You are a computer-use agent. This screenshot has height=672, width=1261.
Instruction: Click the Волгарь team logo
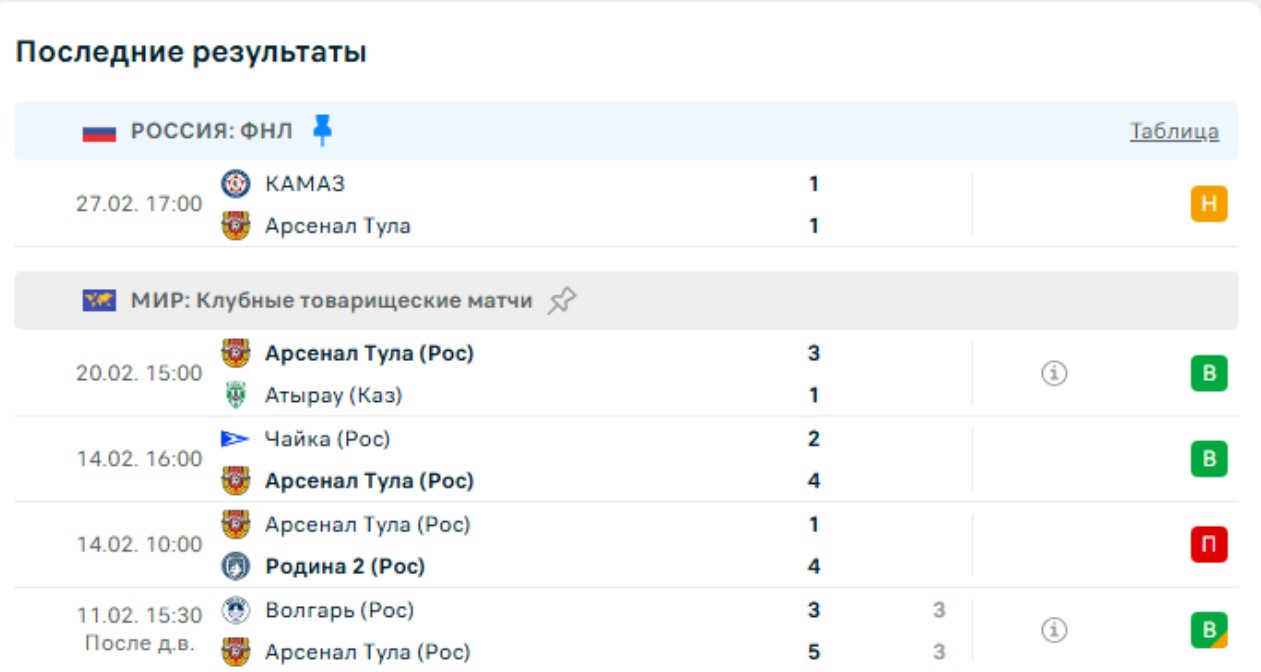236,609
